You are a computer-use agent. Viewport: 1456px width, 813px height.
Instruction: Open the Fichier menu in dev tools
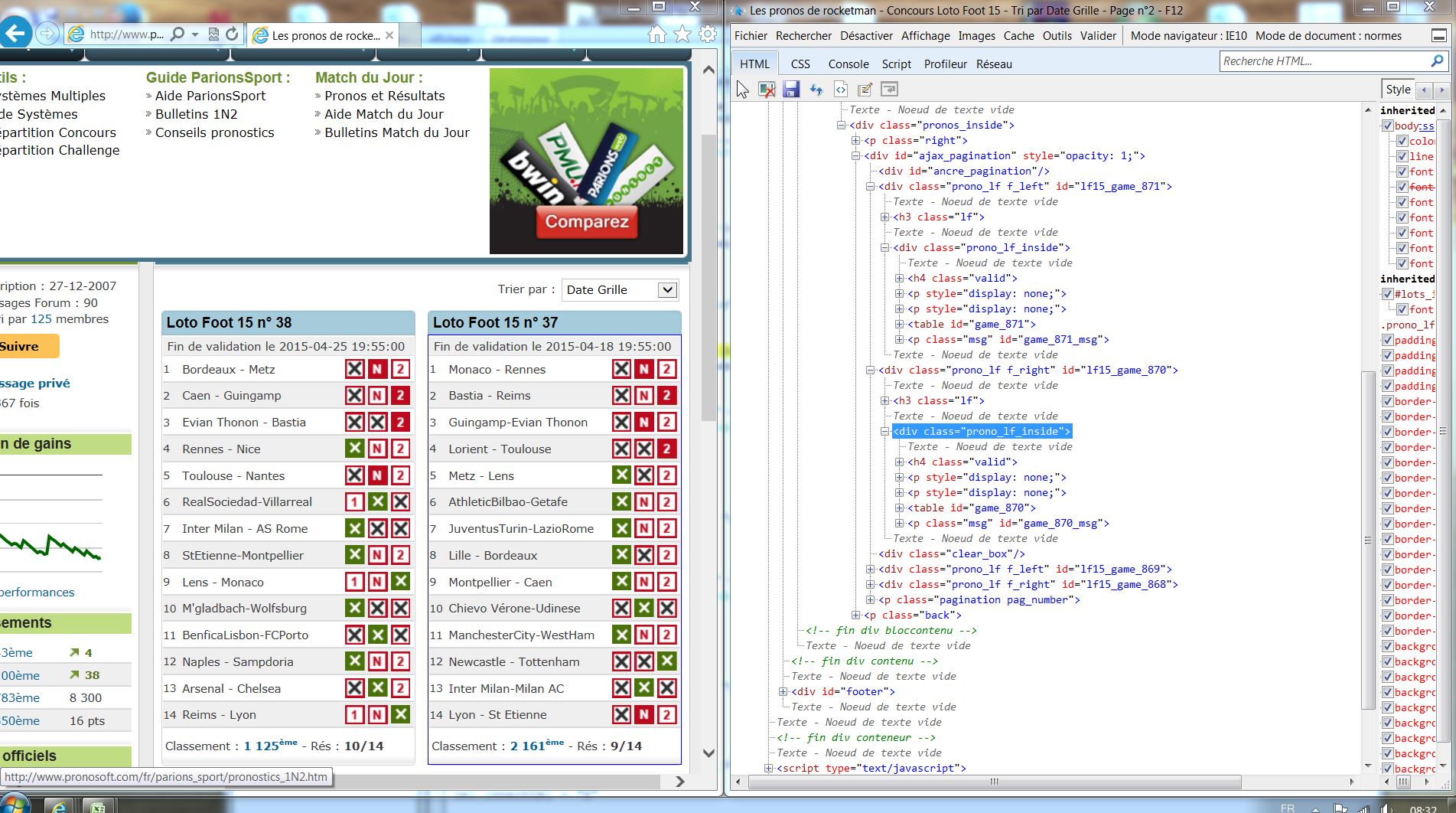click(751, 36)
